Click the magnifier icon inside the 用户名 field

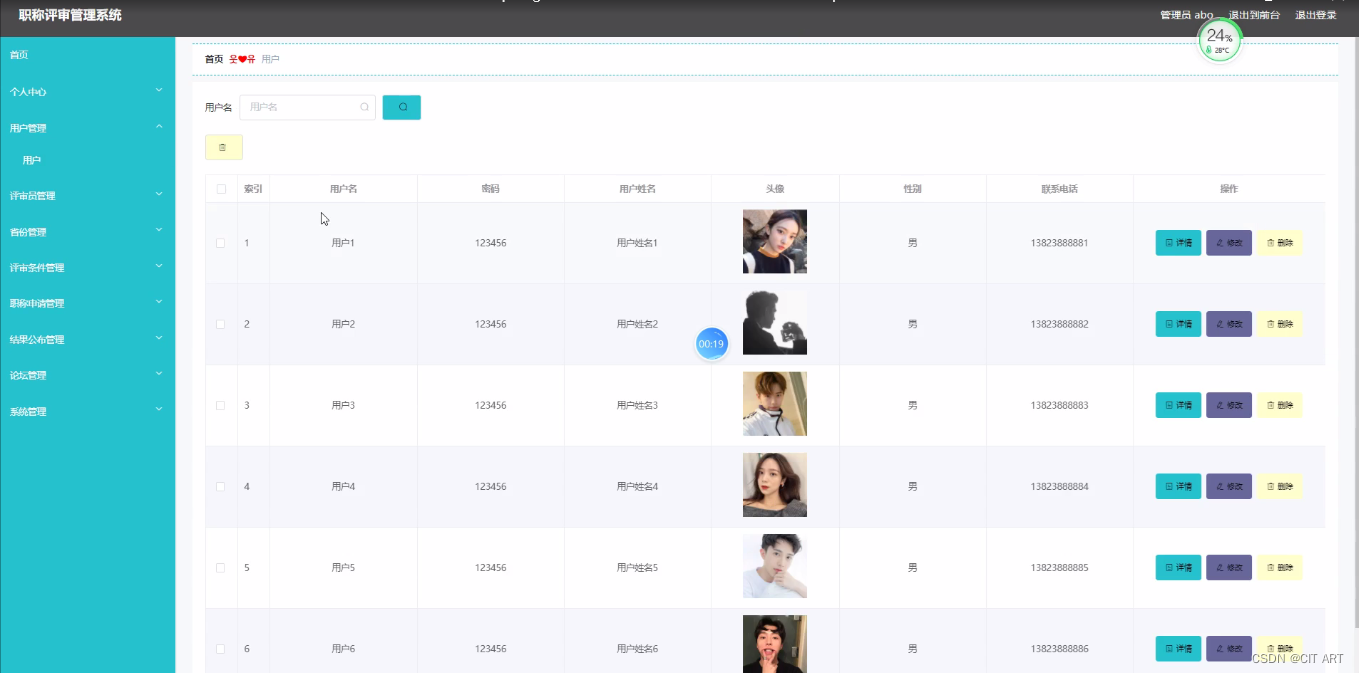[x=364, y=107]
